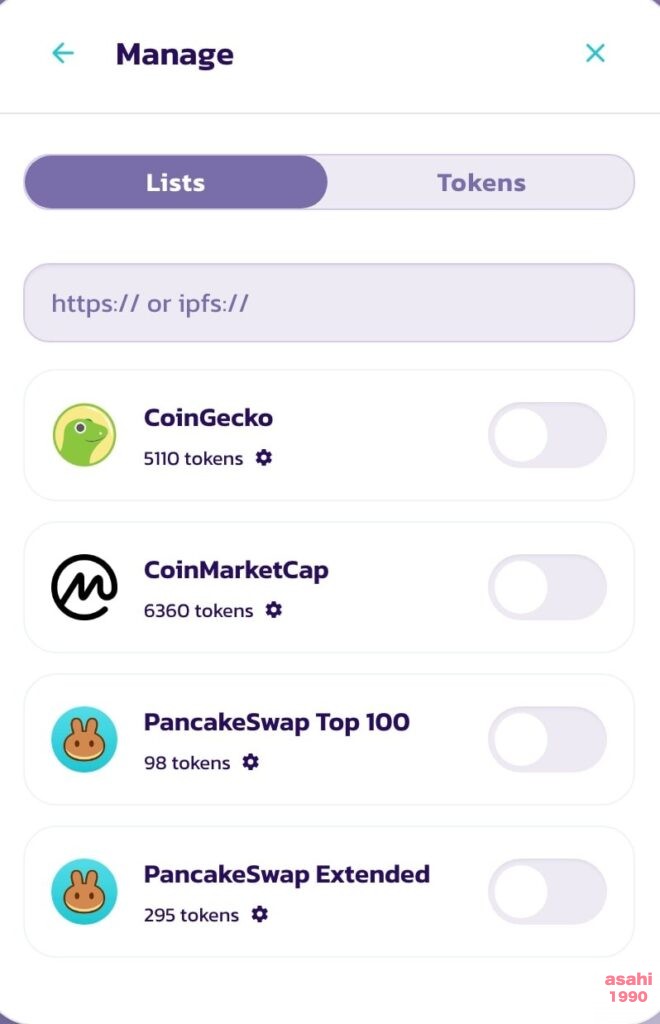The height and width of the screenshot is (1024, 660).
Task: Click the PancakeSwap Extended bunny logo
Action: (84, 891)
